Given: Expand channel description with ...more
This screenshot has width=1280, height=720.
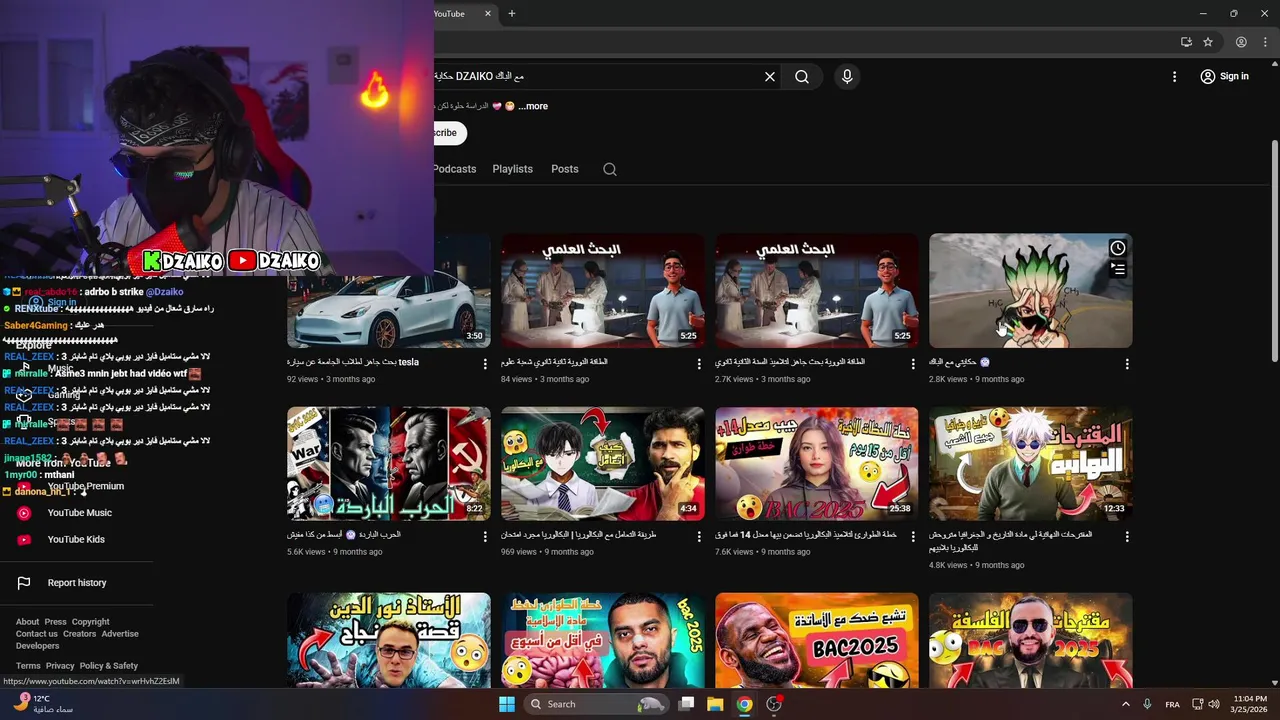Looking at the screenshot, I should [x=533, y=106].
